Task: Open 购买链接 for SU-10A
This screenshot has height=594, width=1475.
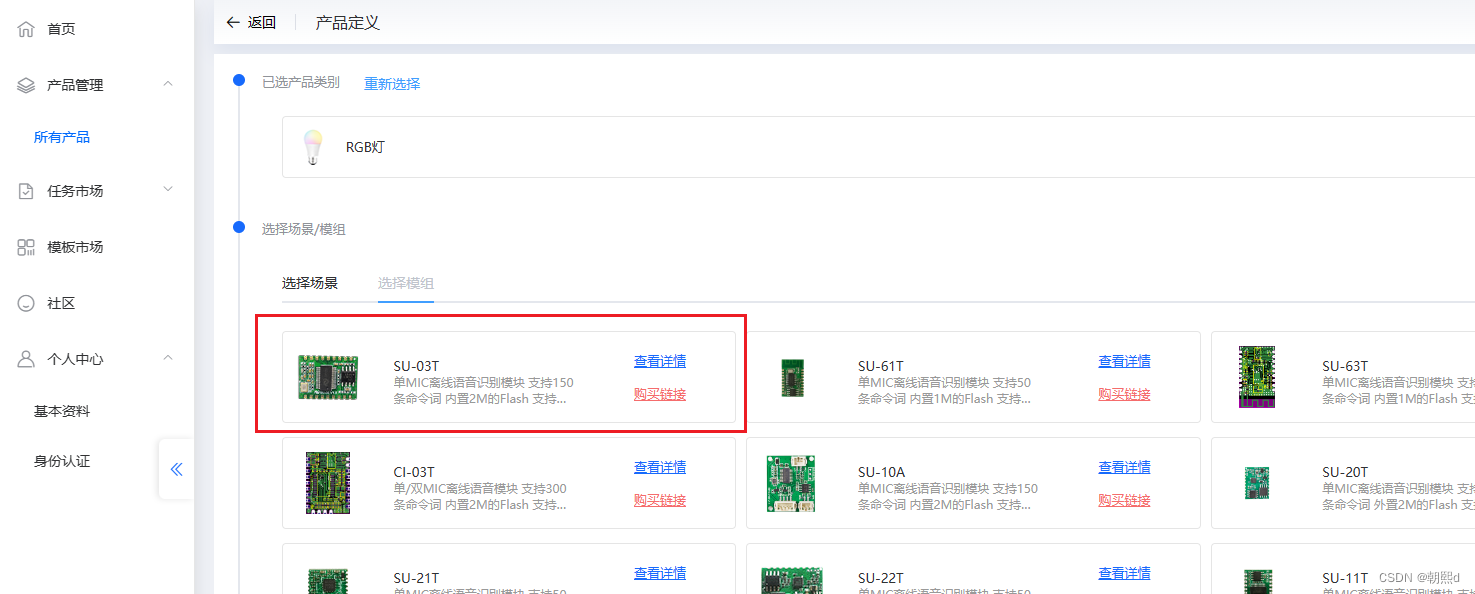Action: point(1124,500)
